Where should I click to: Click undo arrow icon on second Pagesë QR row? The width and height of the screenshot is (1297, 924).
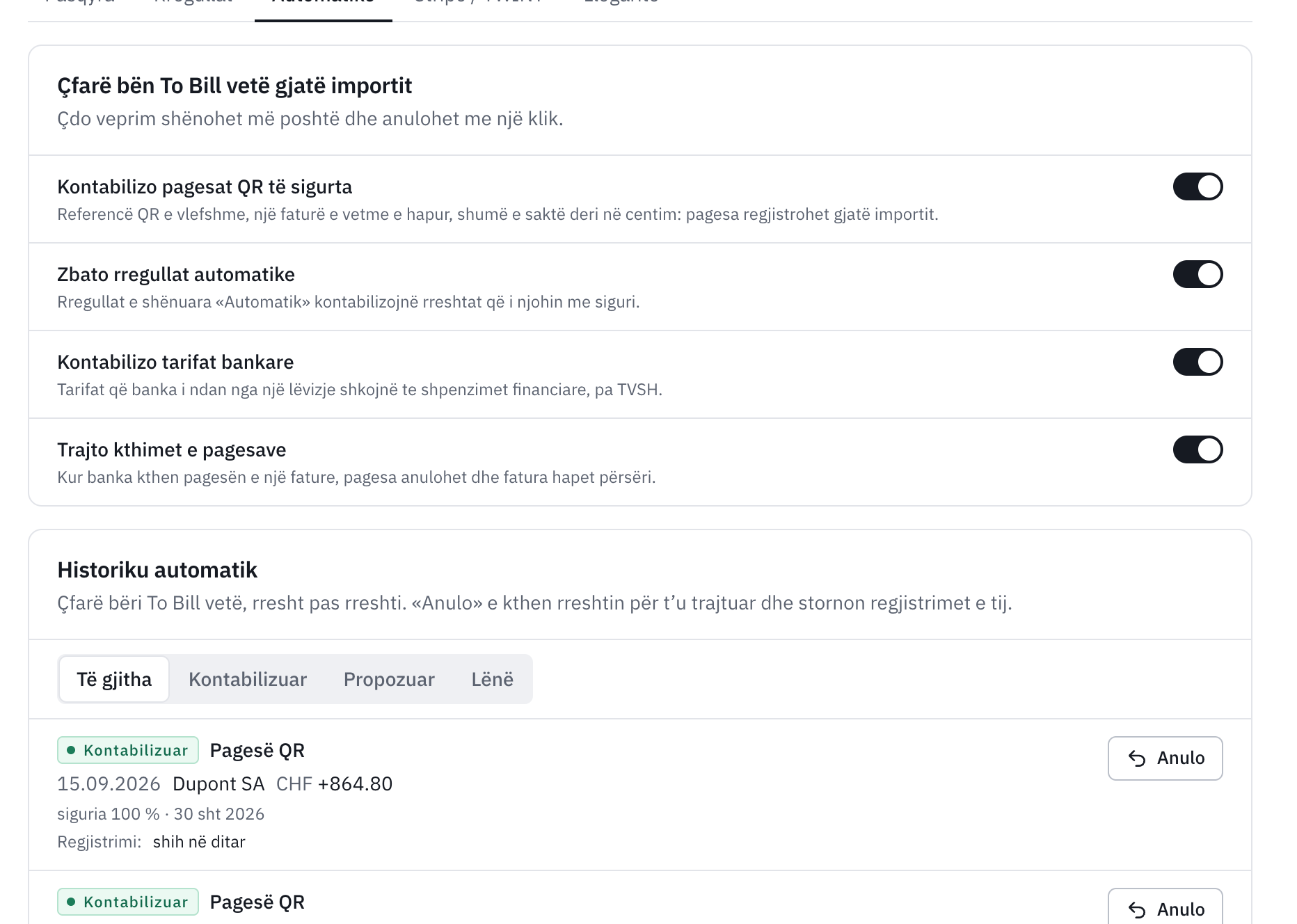1137,909
